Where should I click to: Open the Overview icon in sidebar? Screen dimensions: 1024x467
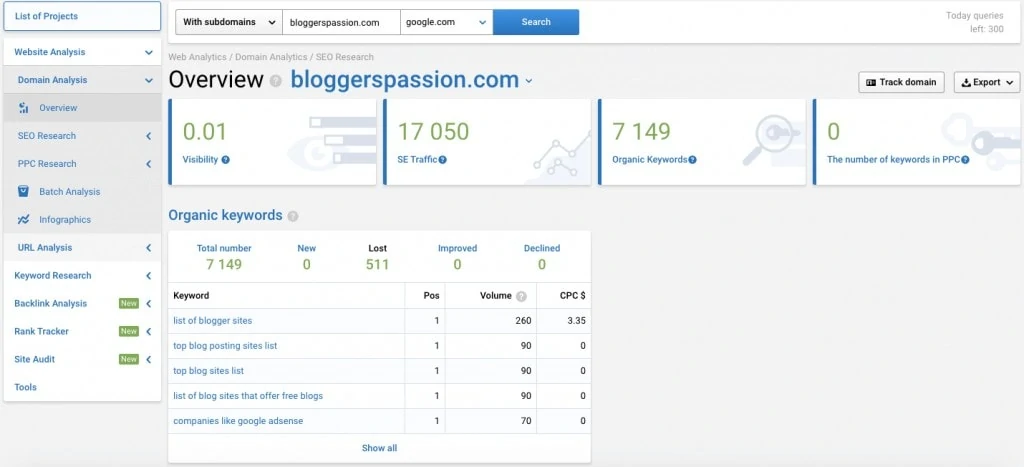24,108
